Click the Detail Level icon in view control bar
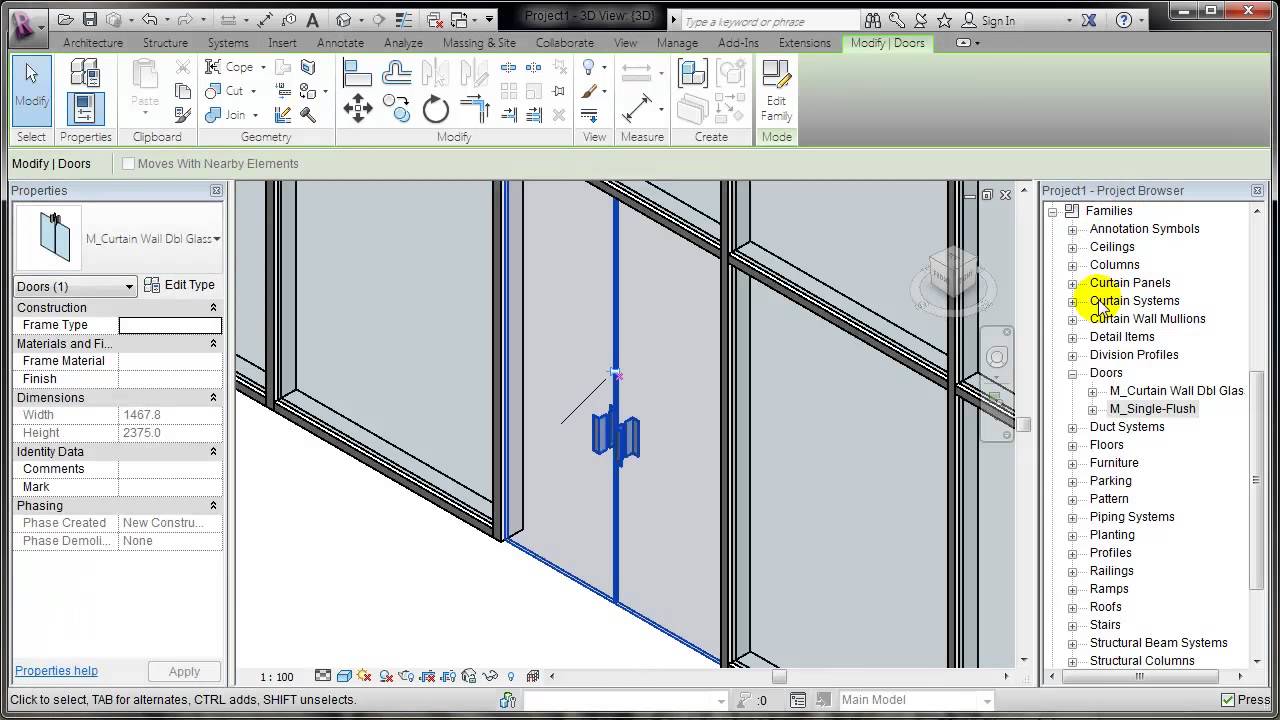 click(323, 676)
